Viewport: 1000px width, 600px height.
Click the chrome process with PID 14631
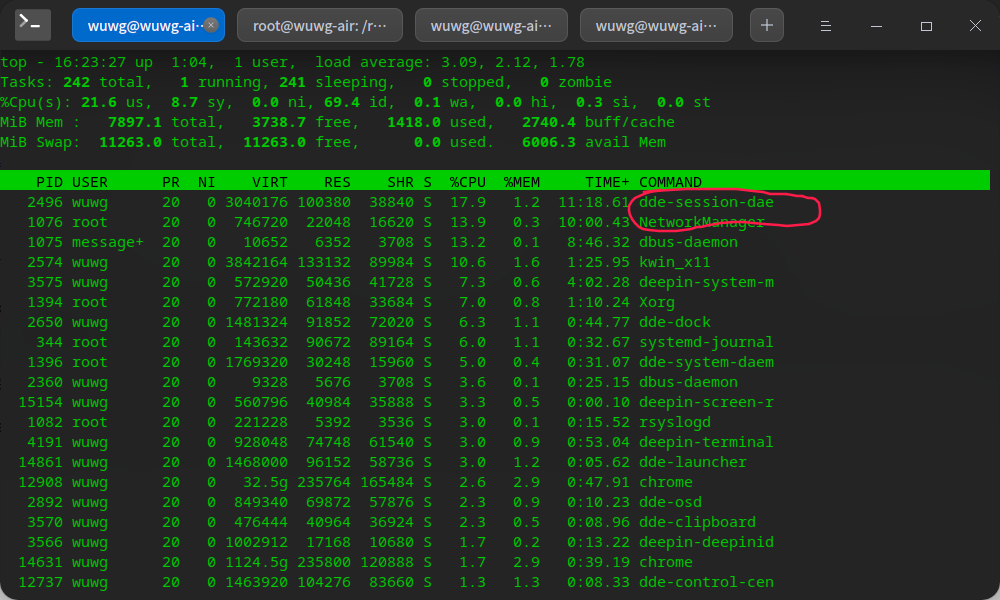coord(666,562)
